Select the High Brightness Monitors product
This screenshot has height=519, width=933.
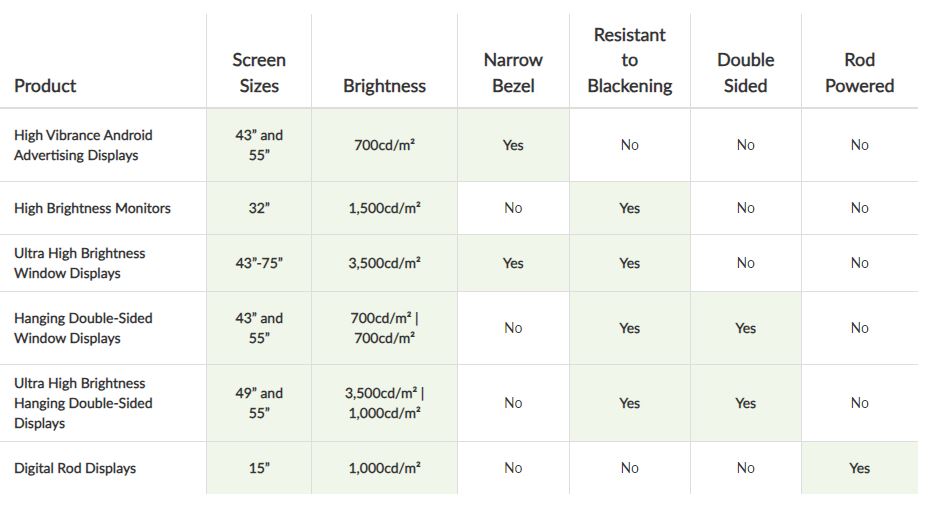92,208
